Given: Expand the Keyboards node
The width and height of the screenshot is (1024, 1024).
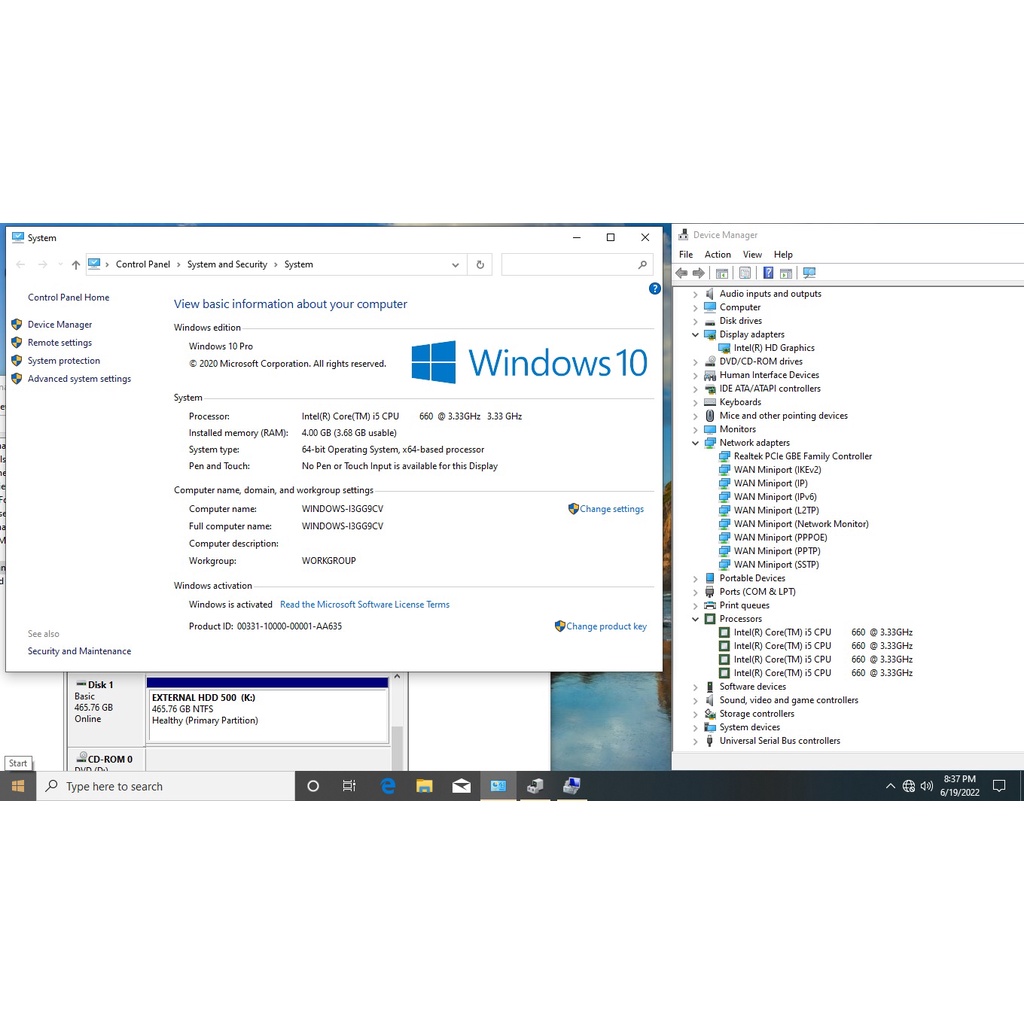Looking at the screenshot, I should point(696,402).
